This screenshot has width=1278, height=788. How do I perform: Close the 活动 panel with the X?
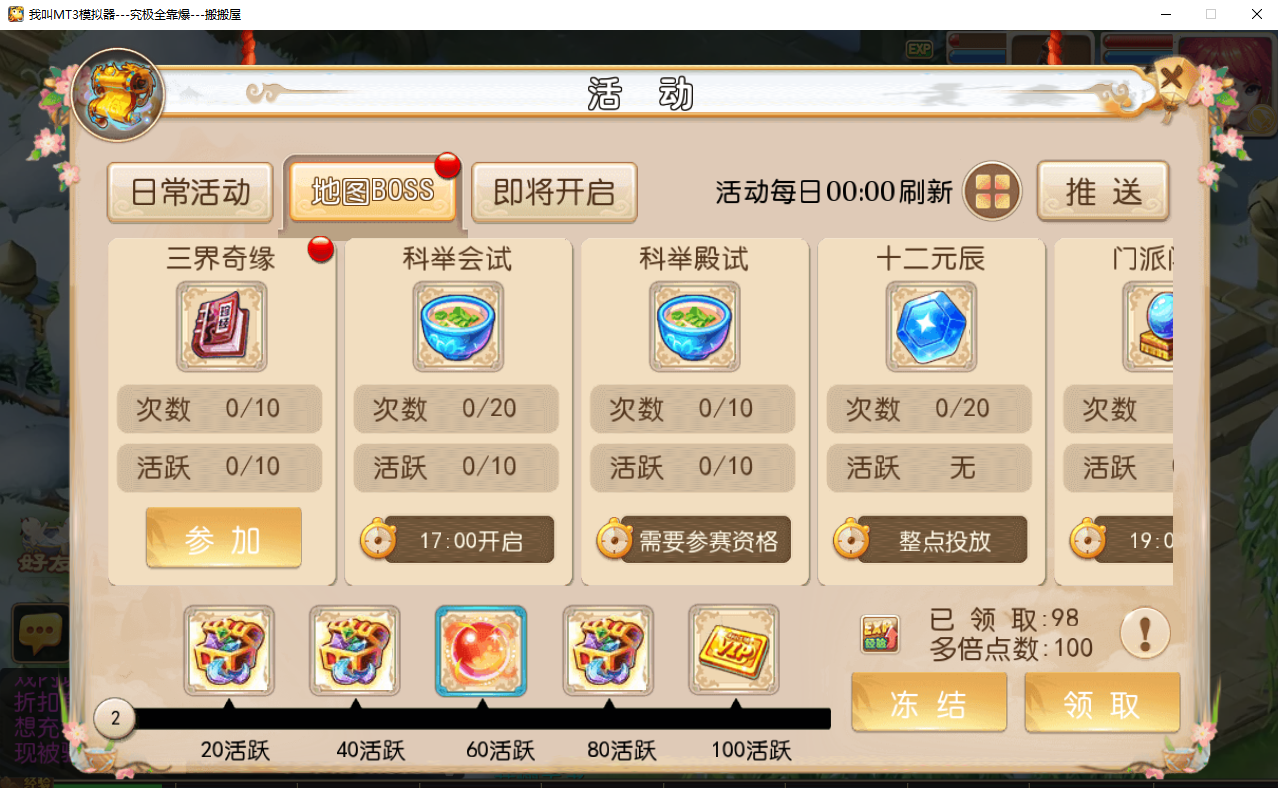1172,78
